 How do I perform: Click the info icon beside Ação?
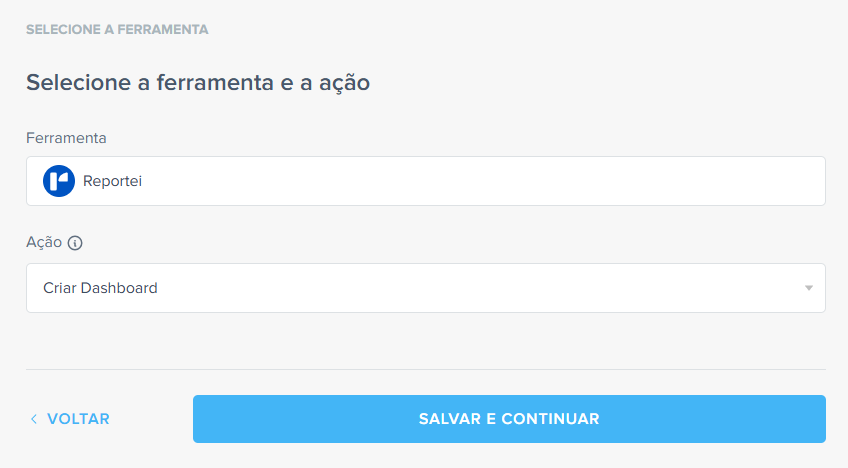pos(75,242)
